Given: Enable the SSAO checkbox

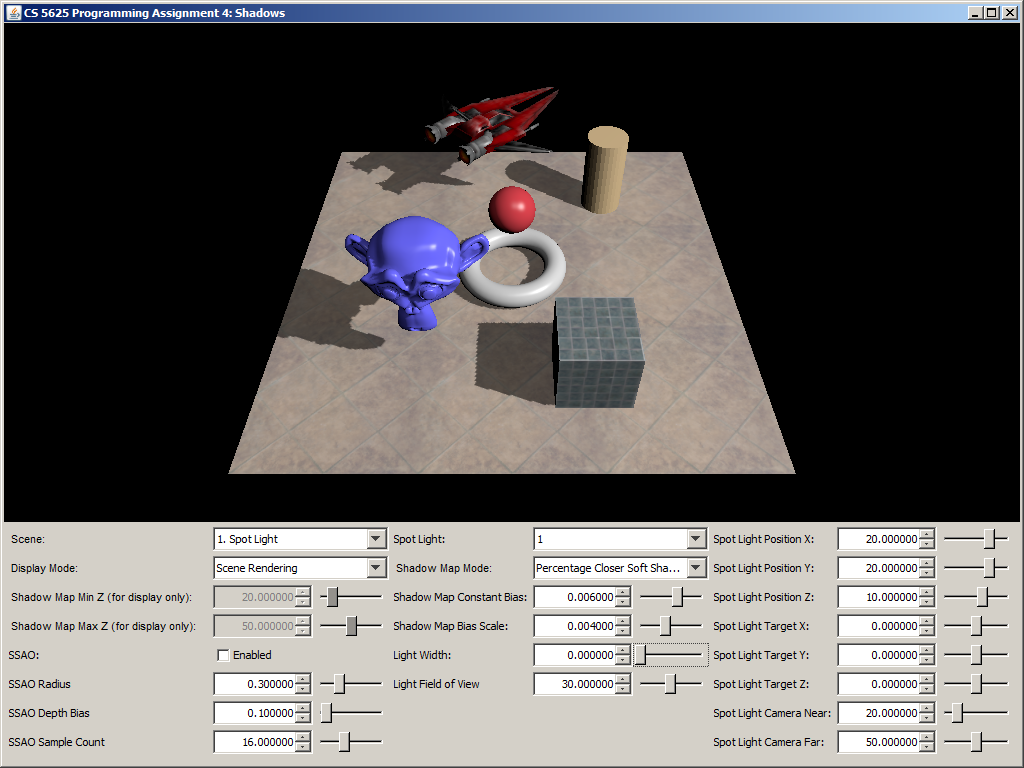Looking at the screenshot, I should click(223, 656).
